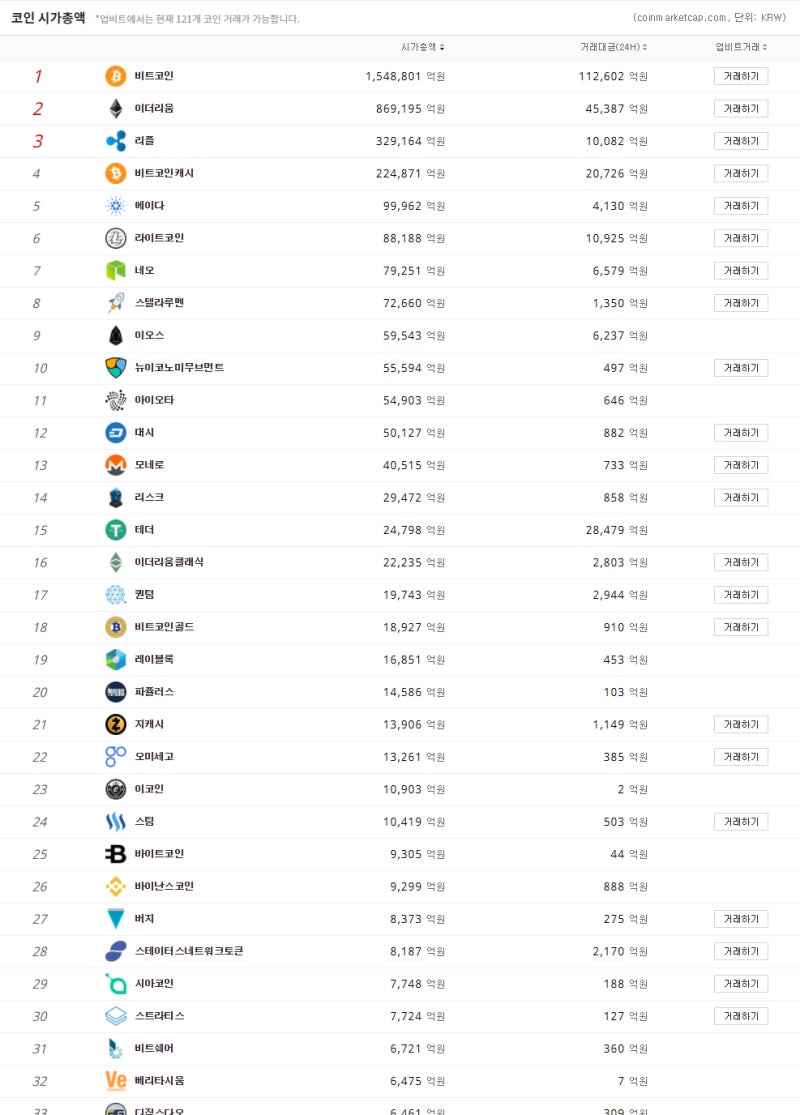Click the Zcash coin icon

[x=116, y=724]
